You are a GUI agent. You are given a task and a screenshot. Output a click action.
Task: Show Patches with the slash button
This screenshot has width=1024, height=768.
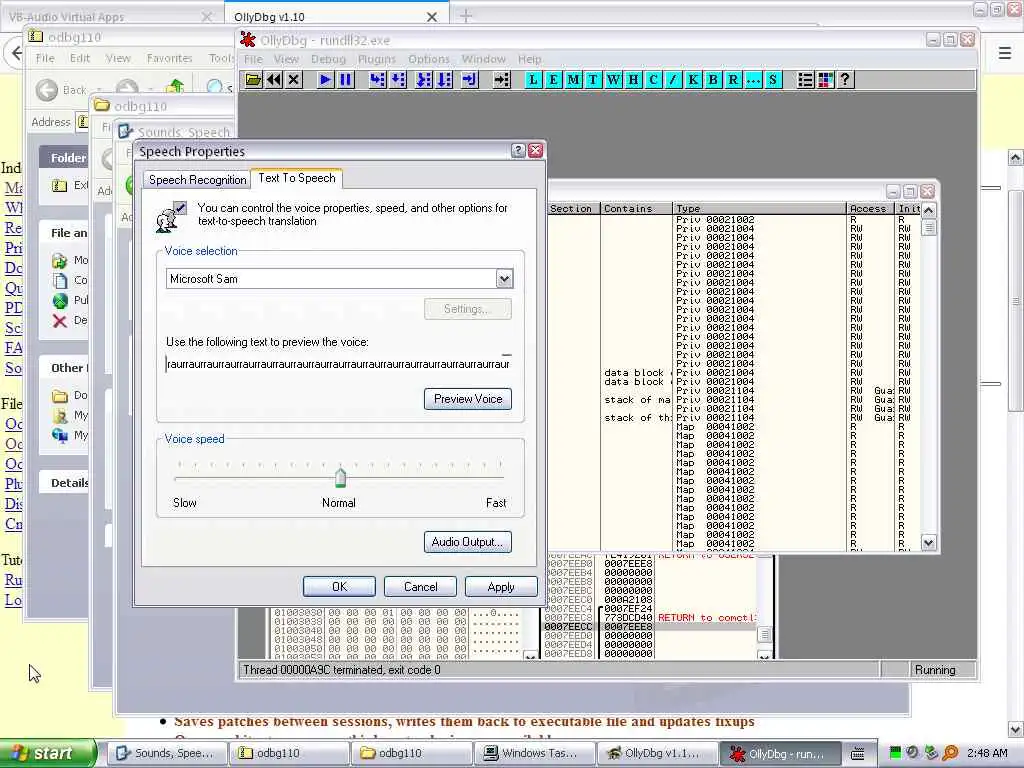click(673, 80)
